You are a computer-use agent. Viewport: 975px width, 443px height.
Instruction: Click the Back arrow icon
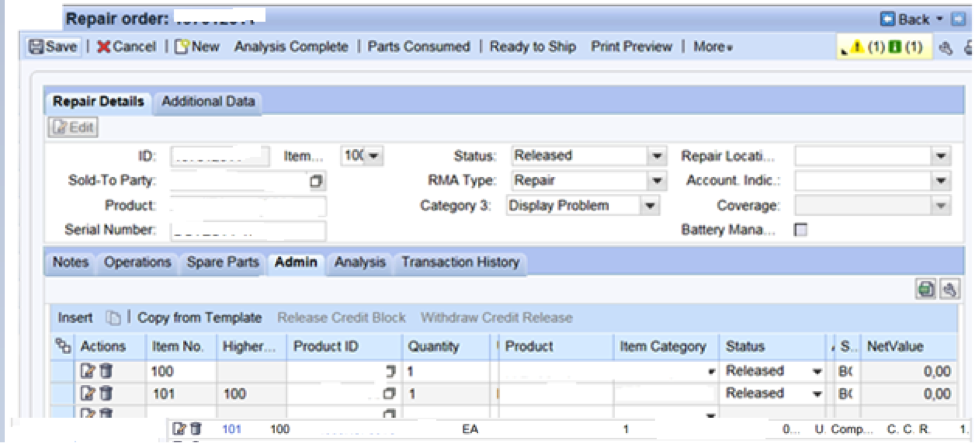coord(886,19)
